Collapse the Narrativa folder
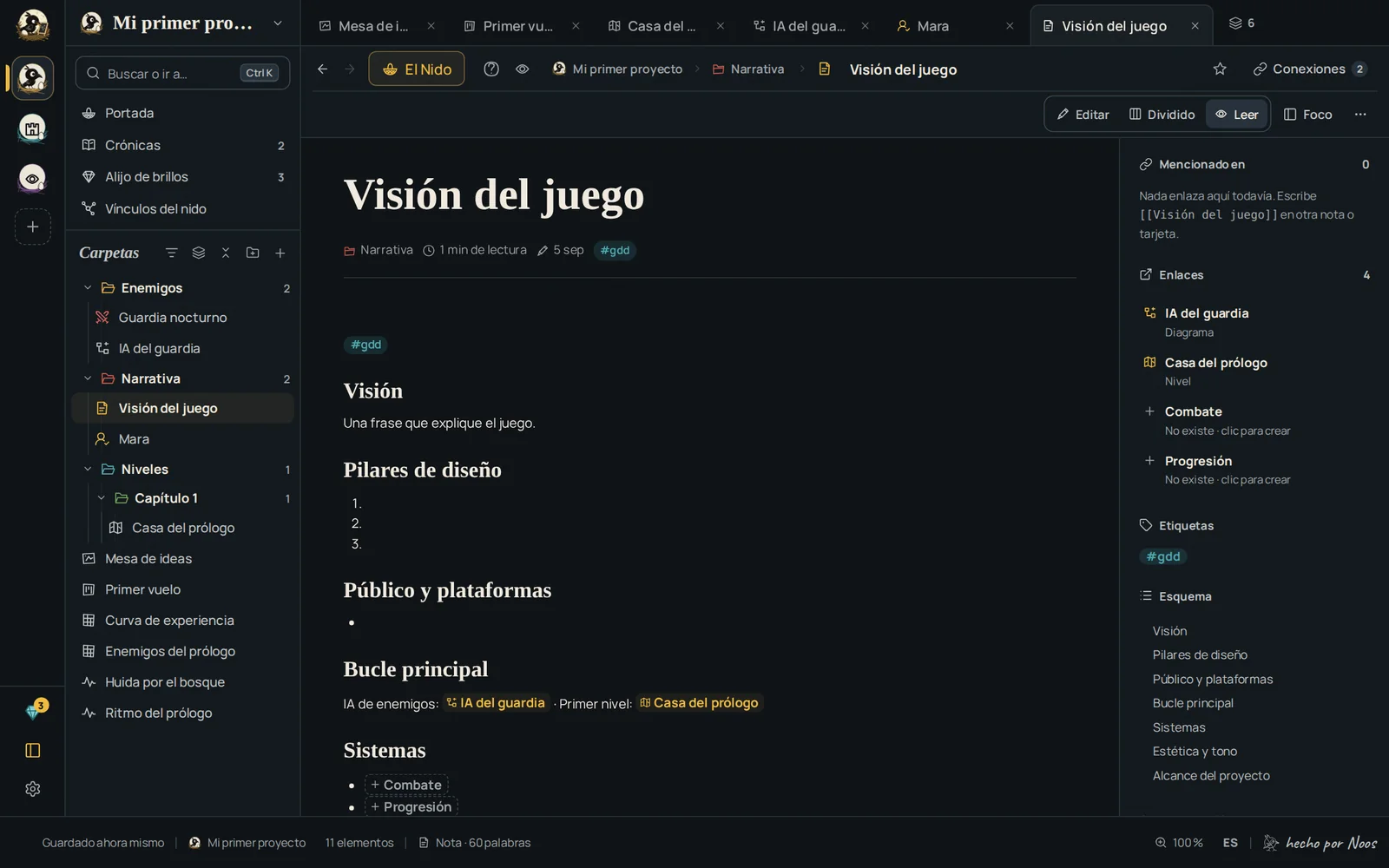 click(x=88, y=378)
